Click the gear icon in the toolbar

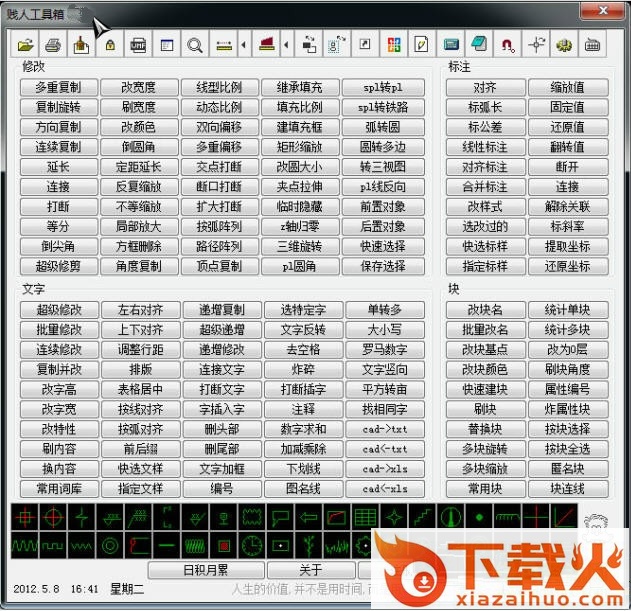tap(564, 45)
